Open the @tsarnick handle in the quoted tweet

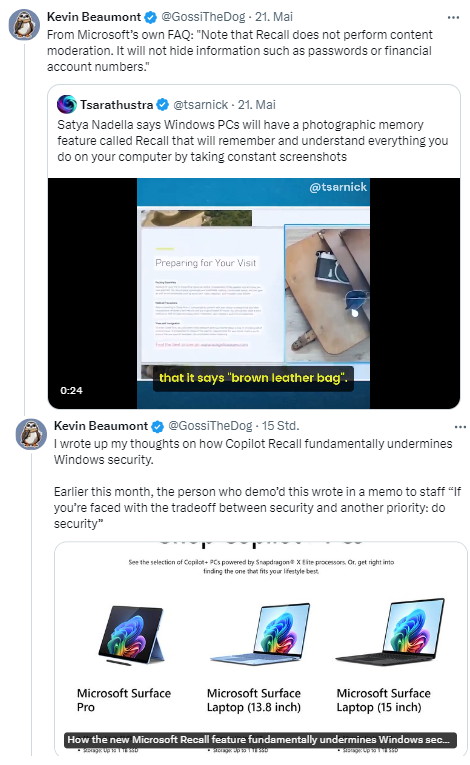click(x=201, y=105)
